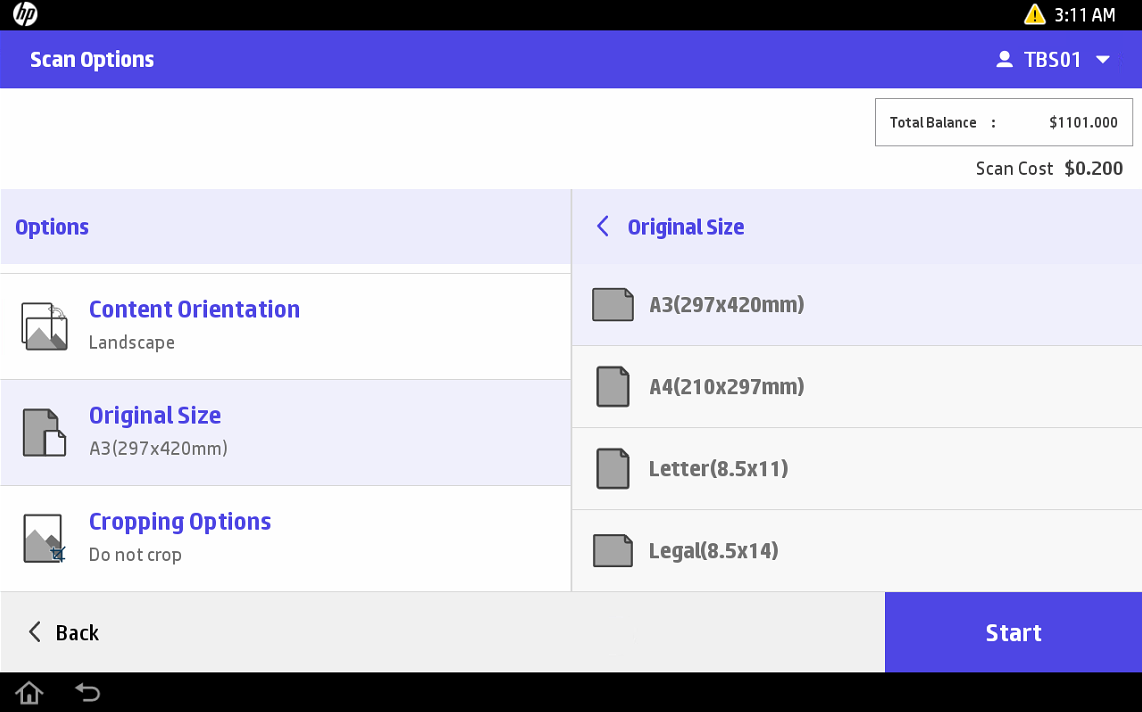The height and width of the screenshot is (712, 1142).
Task: Select Legal(8.5x14) original size
Action: tap(713, 551)
